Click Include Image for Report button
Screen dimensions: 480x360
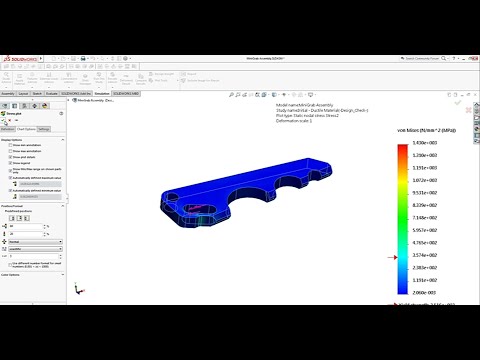pos(200,80)
